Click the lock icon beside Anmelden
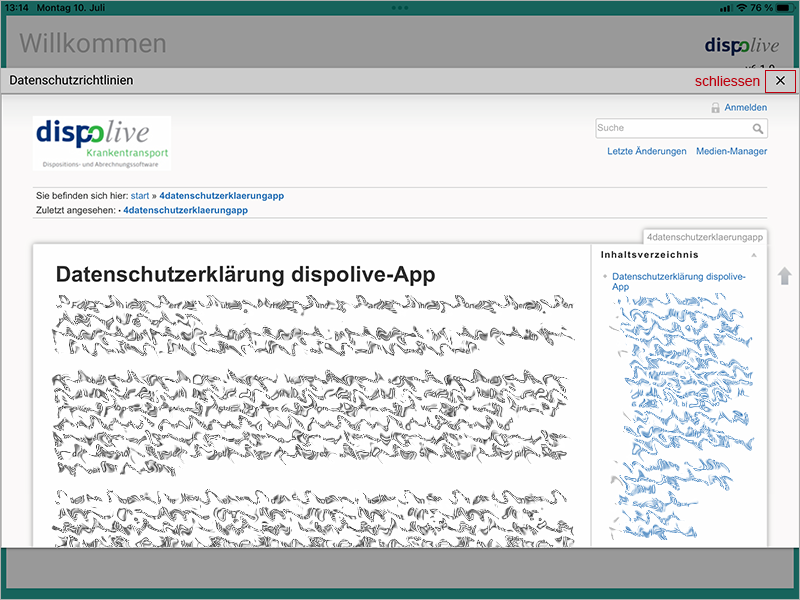Viewport: 800px width, 600px height. point(715,108)
